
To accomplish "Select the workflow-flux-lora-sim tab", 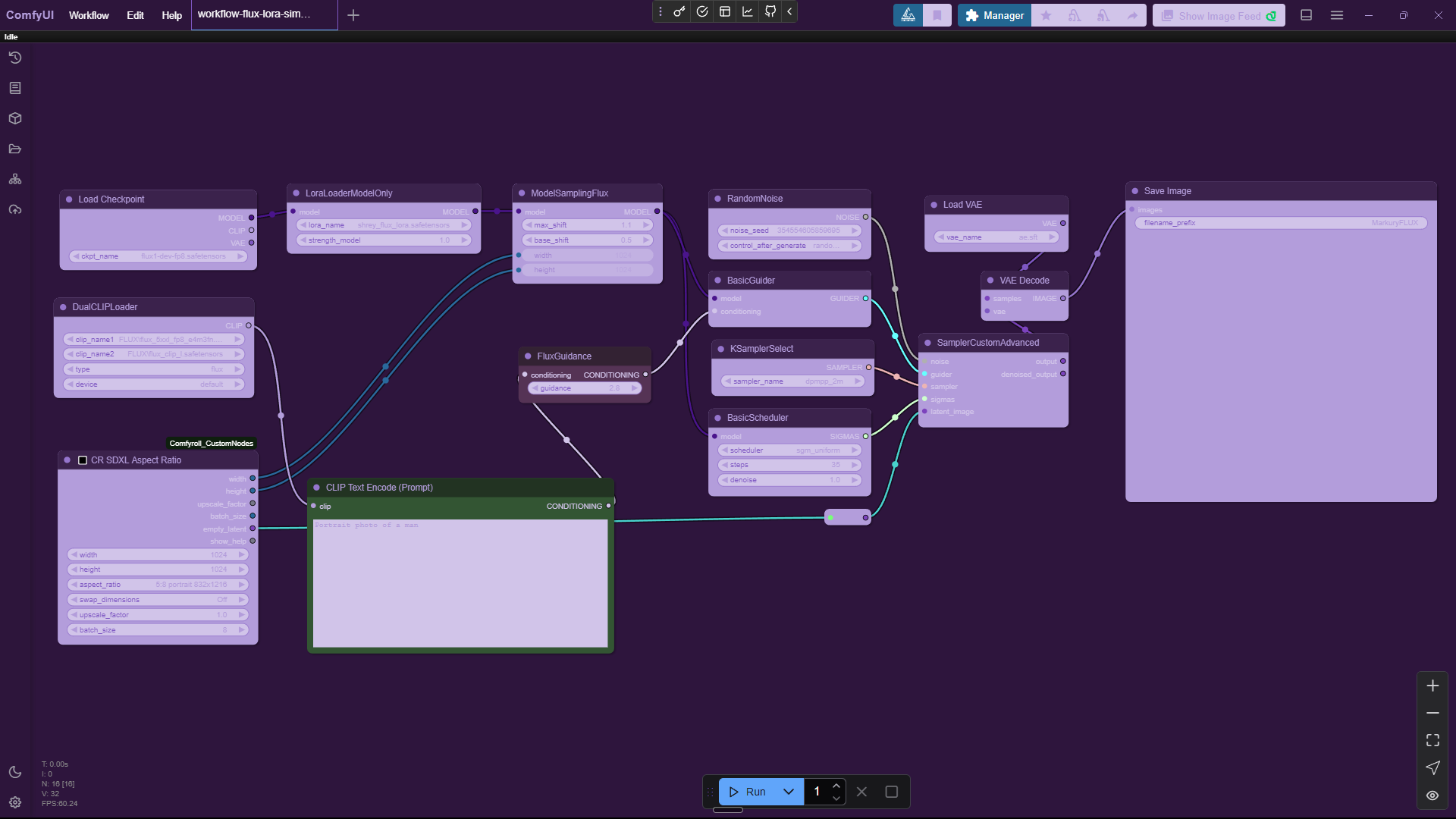I will (x=264, y=14).
